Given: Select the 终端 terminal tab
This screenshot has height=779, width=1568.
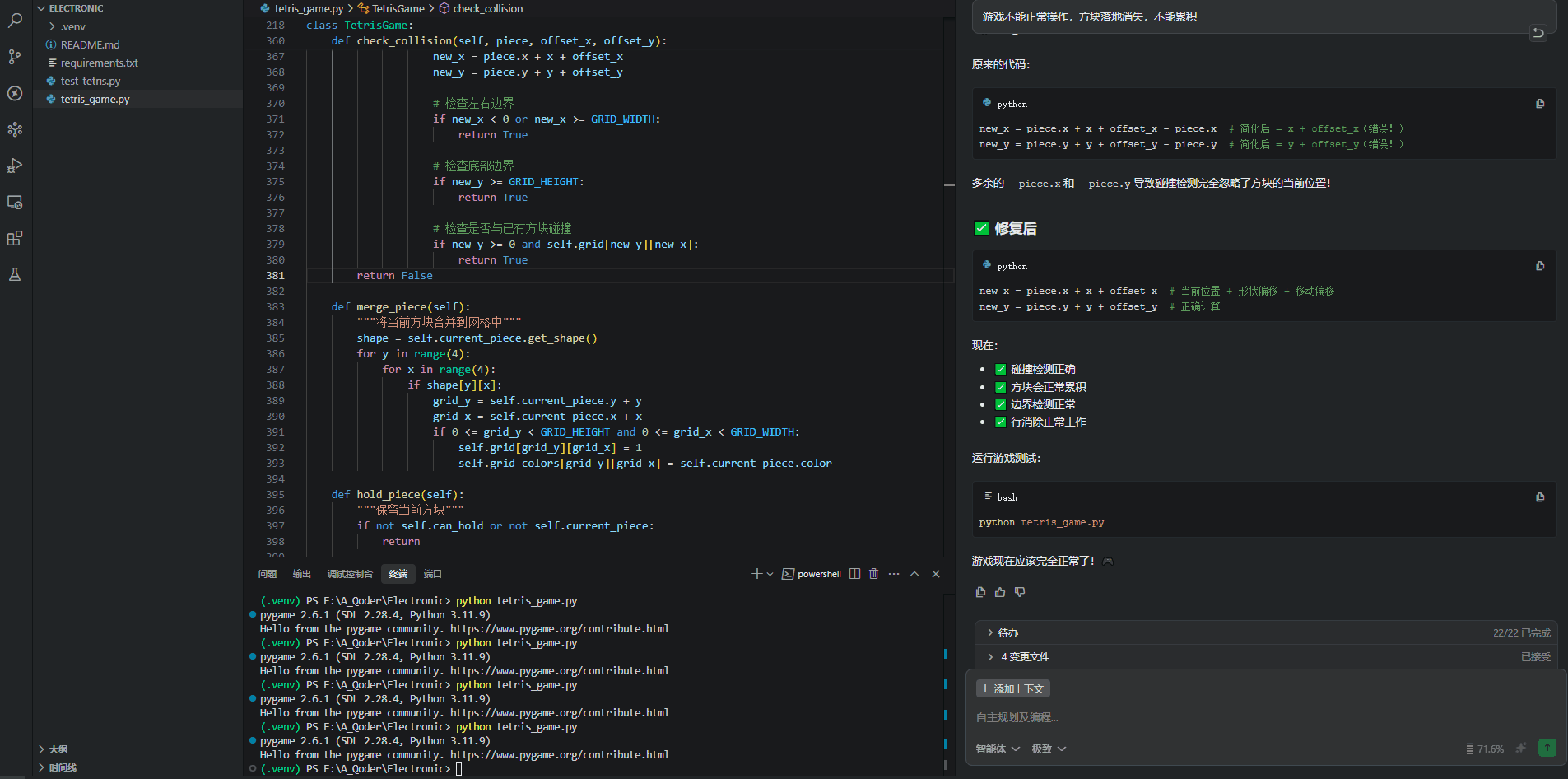Looking at the screenshot, I should coord(398,574).
